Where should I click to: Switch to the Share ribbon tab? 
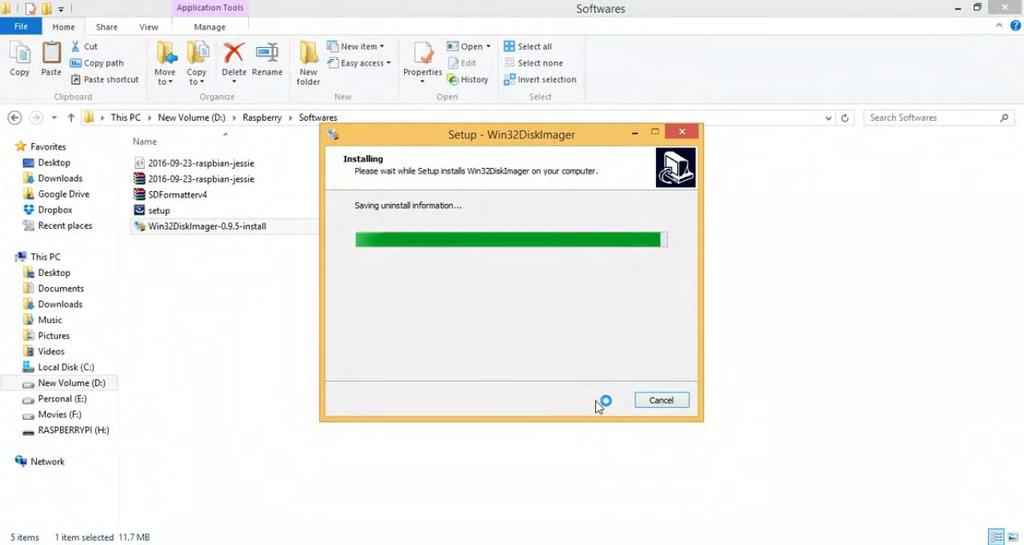[106, 27]
